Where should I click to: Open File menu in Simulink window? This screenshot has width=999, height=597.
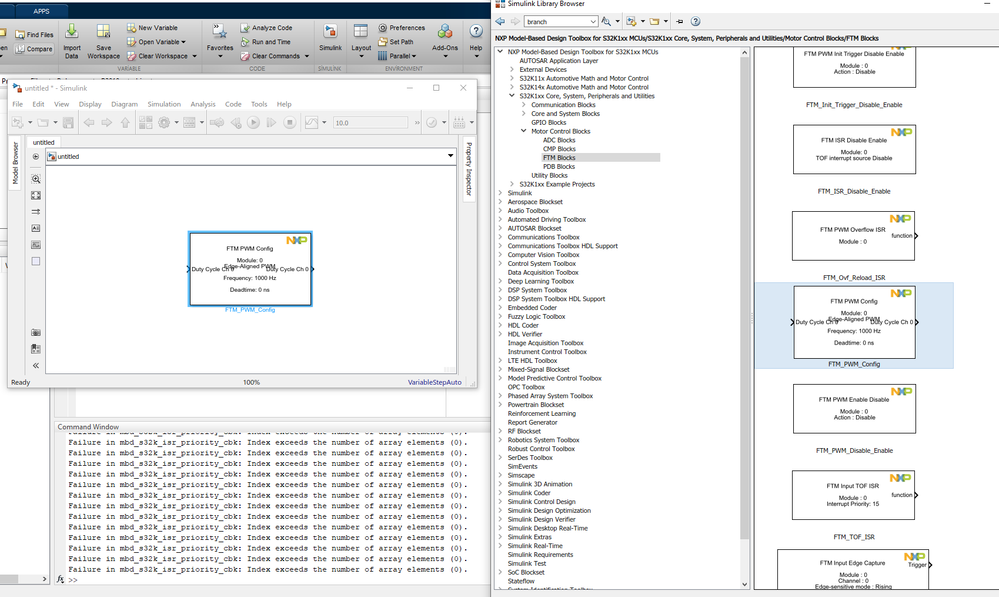pyautogui.click(x=18, y=104)
